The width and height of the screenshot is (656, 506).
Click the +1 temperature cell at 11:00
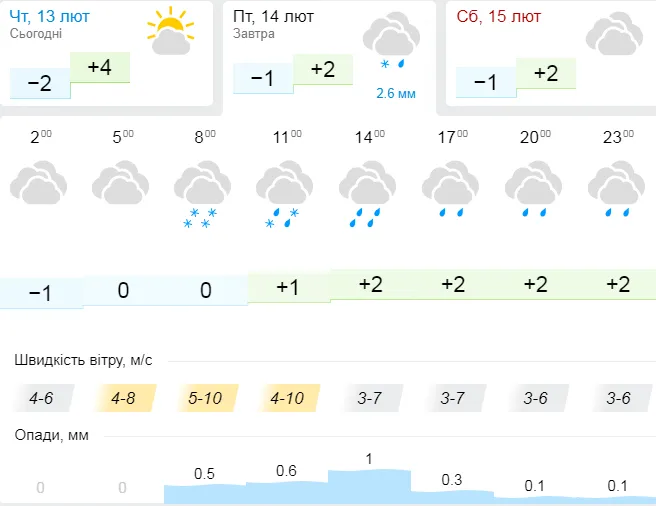[x=289, y=288]
